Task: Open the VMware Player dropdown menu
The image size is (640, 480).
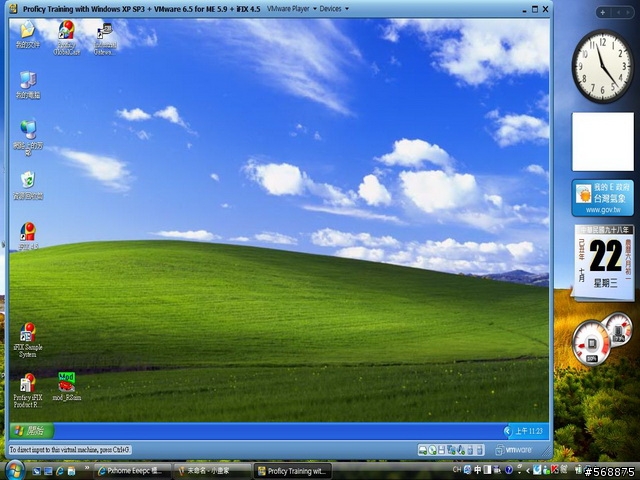Action: (x=291, y=9)
